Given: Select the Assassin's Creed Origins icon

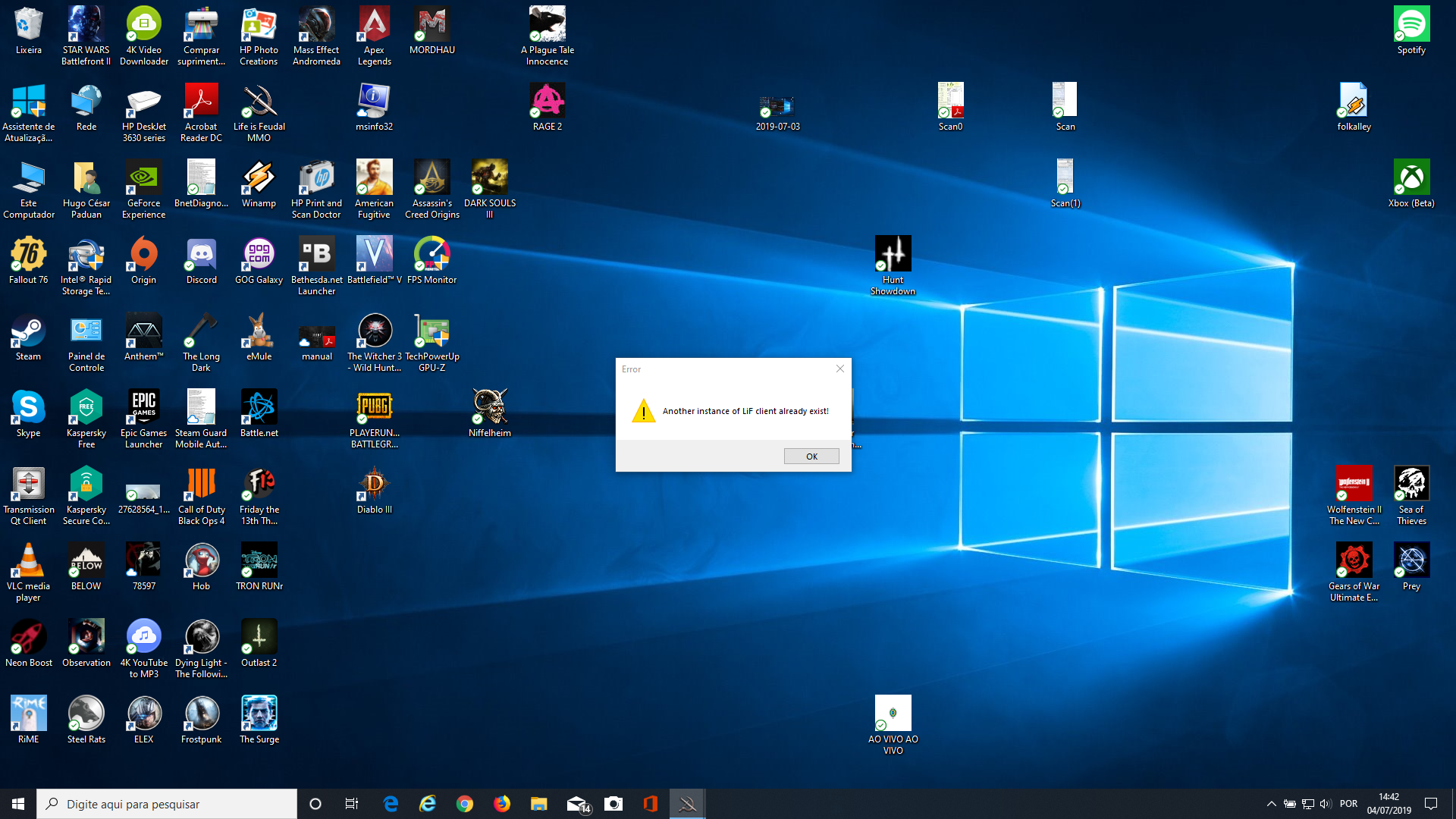Looking at the screenshot, I should click(432, 190).
